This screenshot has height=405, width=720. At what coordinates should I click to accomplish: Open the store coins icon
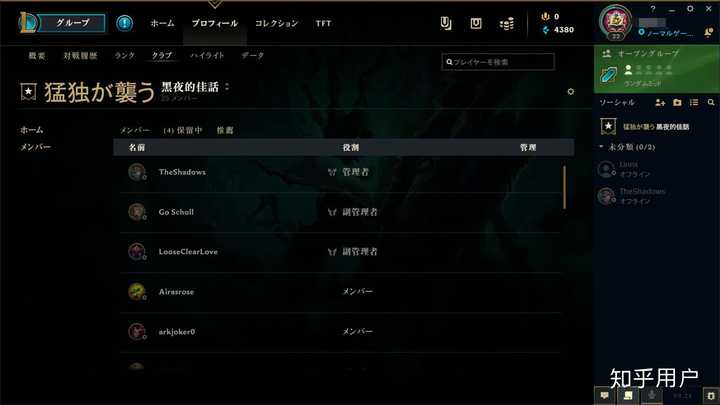coord(506,23)
